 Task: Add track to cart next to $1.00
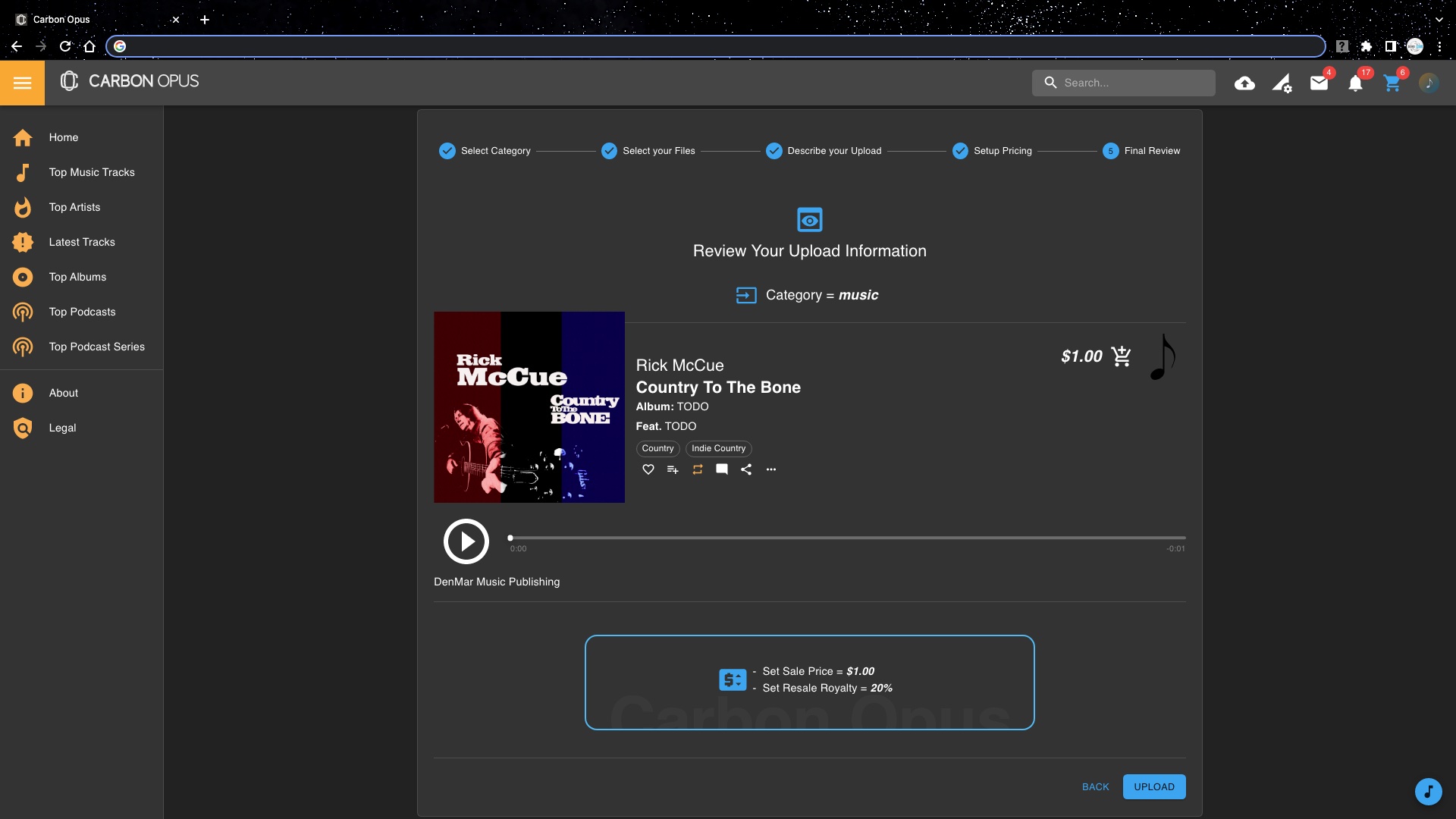pos(1121,356)
